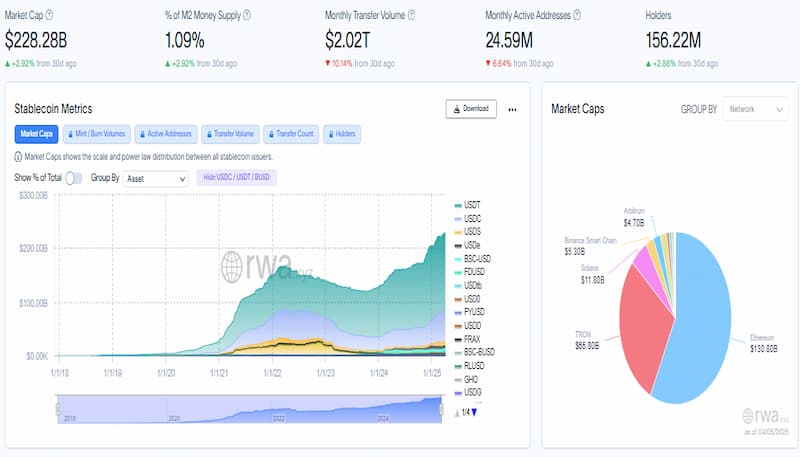Open the three-dot more options menu

click(x=512, y=109)
